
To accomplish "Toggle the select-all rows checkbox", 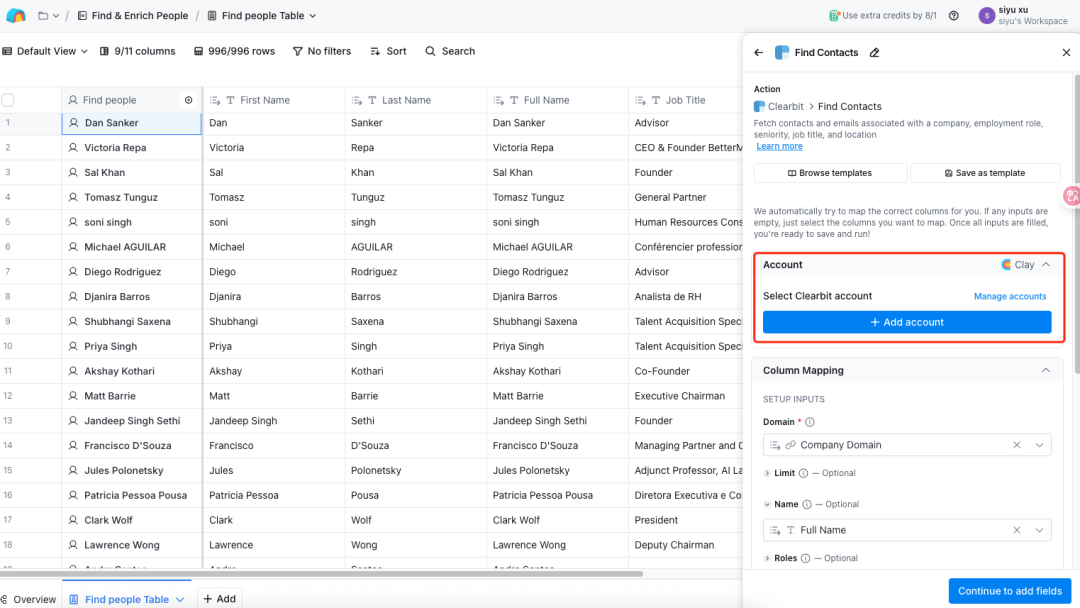I will click(x=8, y=100).
